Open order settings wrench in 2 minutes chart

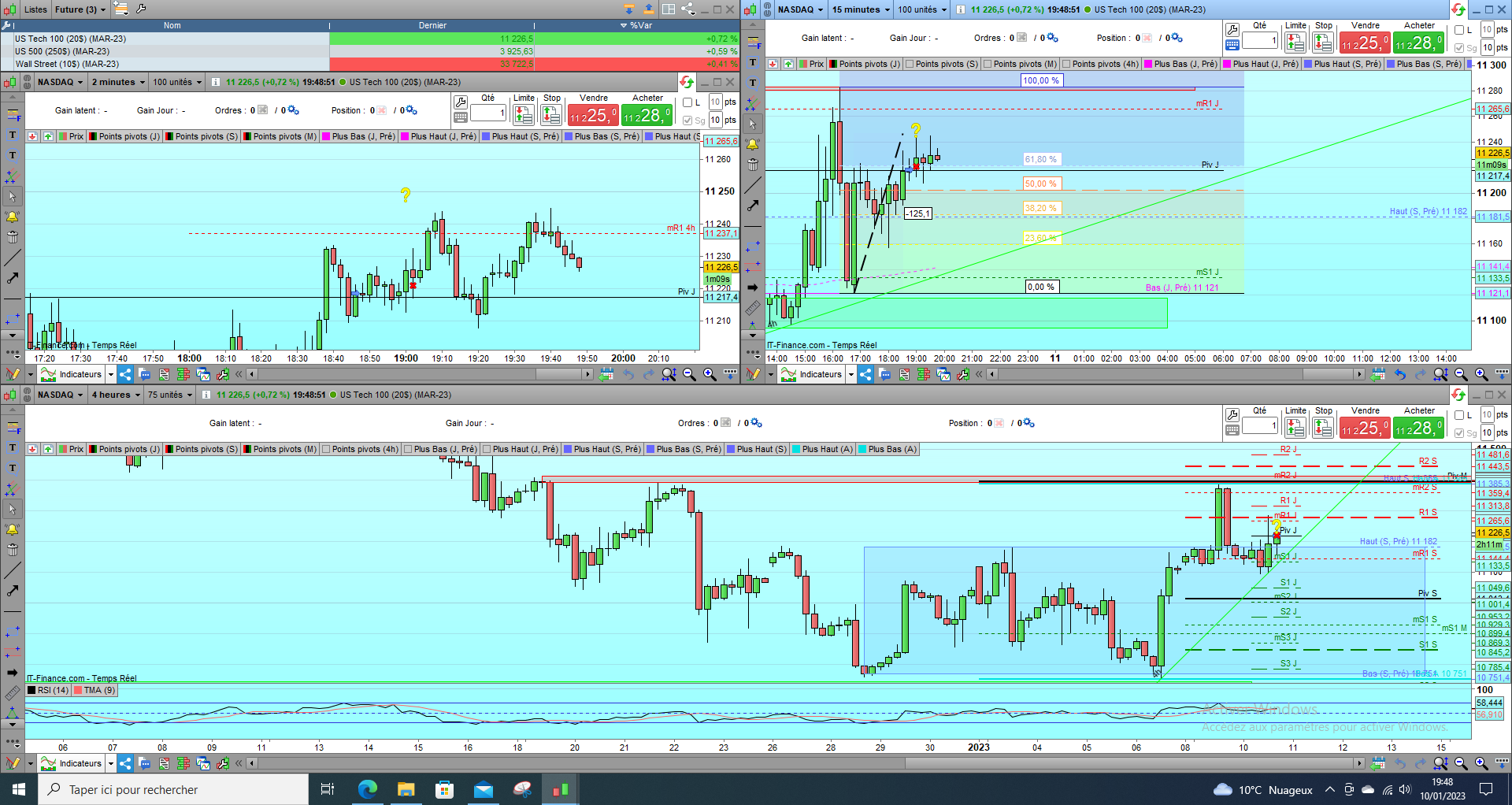click(x=461, y=102)
